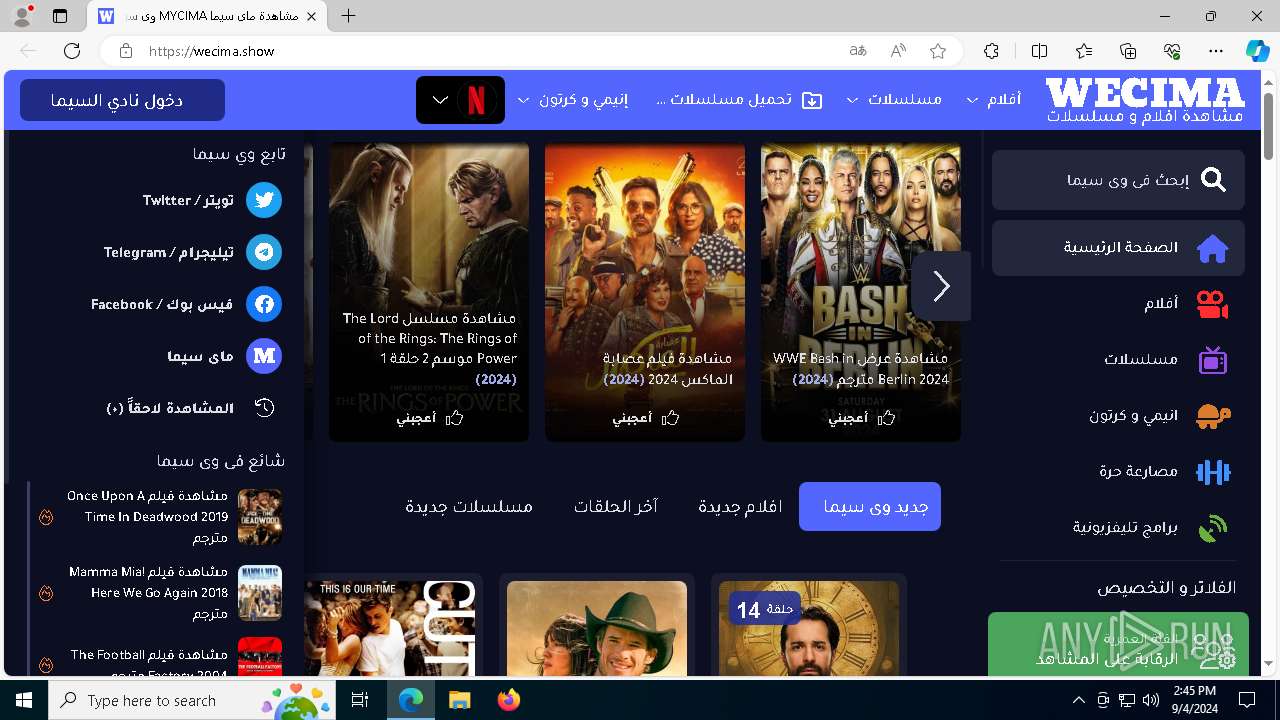The width and height of the screenshot is (1280, 720).
Task: Open the taskbar clock showing 2:45 PM
Action: pyautogui.click(x=1194, y=700)
